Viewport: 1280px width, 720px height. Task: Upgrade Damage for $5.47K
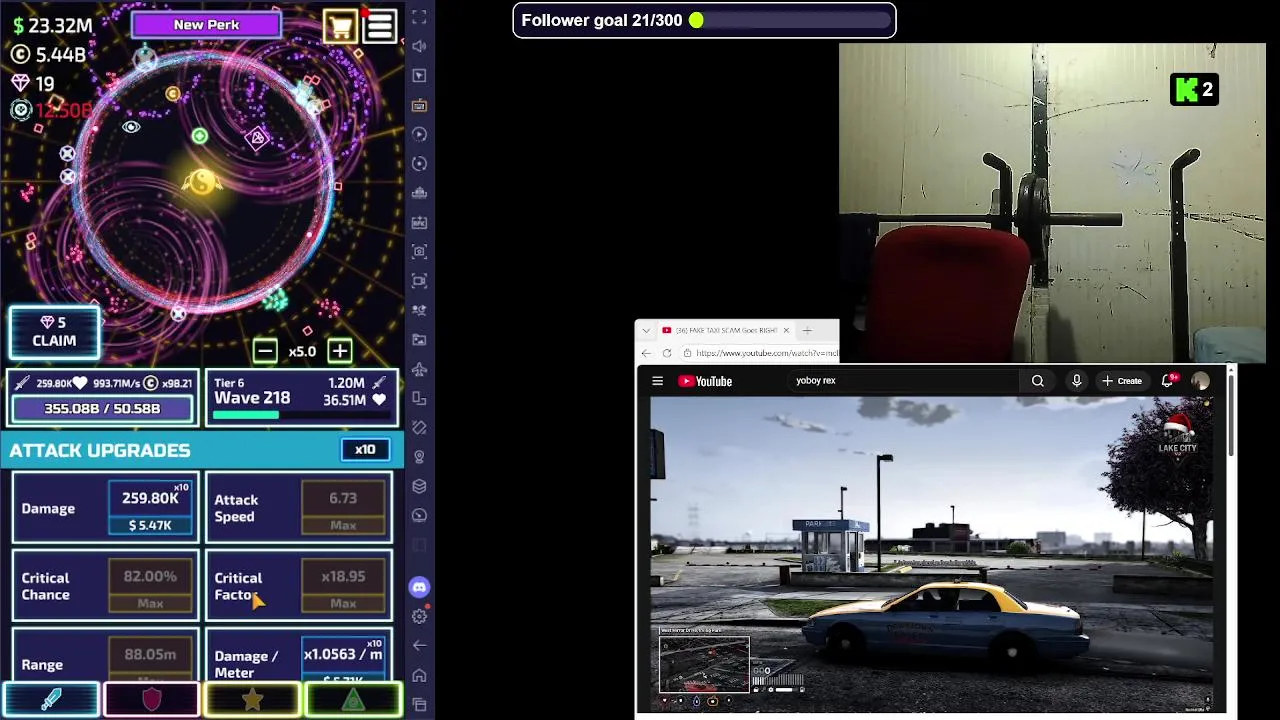[150, 508]
